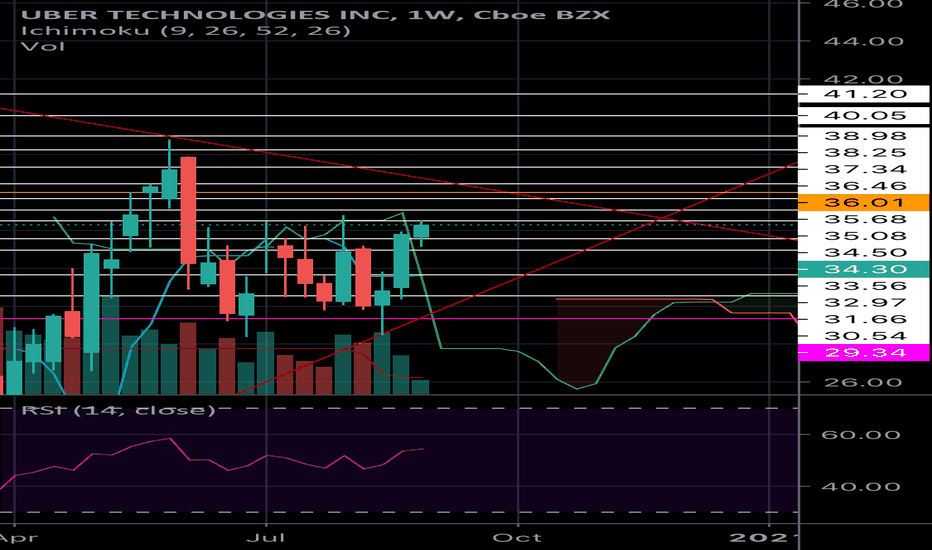Image resolution: width=932 pixels, height=550 pixels.
Task: Select the Ichimoku (9, 26, 52, 26) indicator label
Action: (186, 30)
